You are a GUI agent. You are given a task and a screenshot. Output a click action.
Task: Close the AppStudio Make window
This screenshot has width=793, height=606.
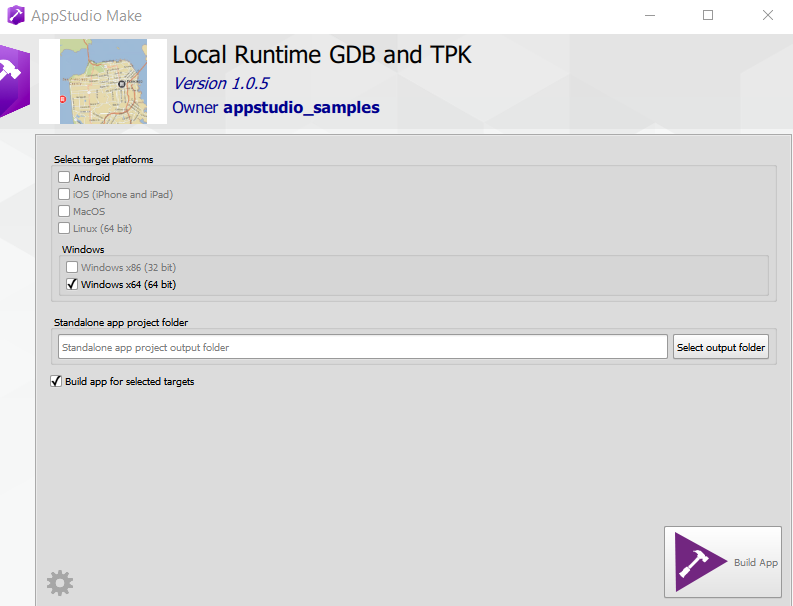point(768,16)
